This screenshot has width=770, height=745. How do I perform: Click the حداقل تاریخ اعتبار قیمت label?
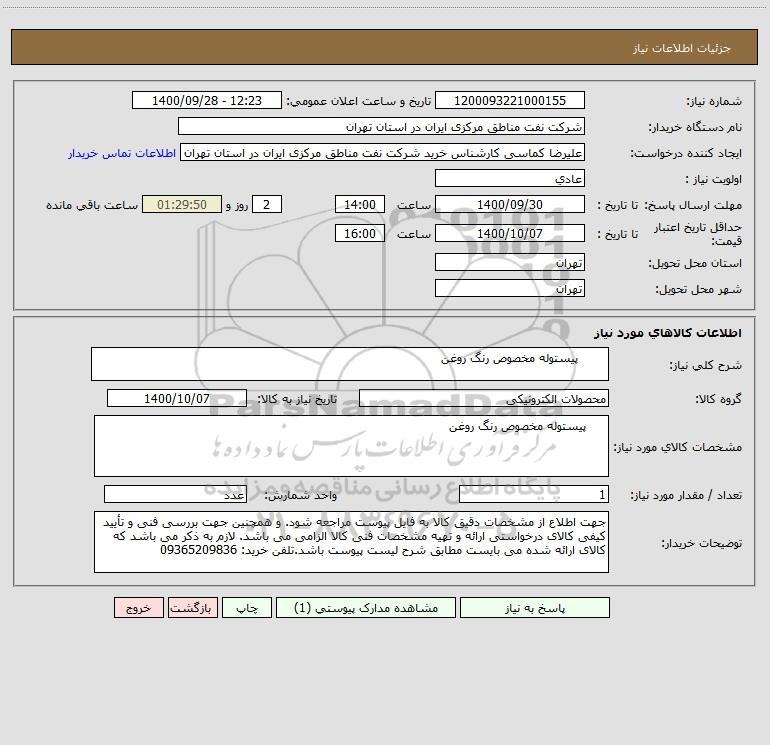[698, 234]
